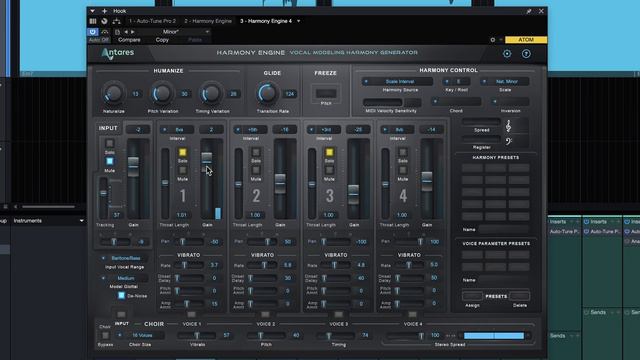640x360 pixels.
Task: Open the routing view icon
Action: 116,21
